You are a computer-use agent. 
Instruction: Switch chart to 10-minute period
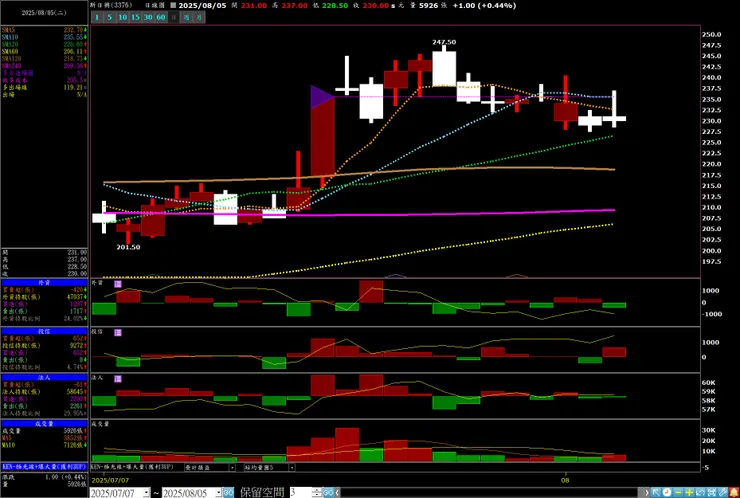tap(123, 17)
